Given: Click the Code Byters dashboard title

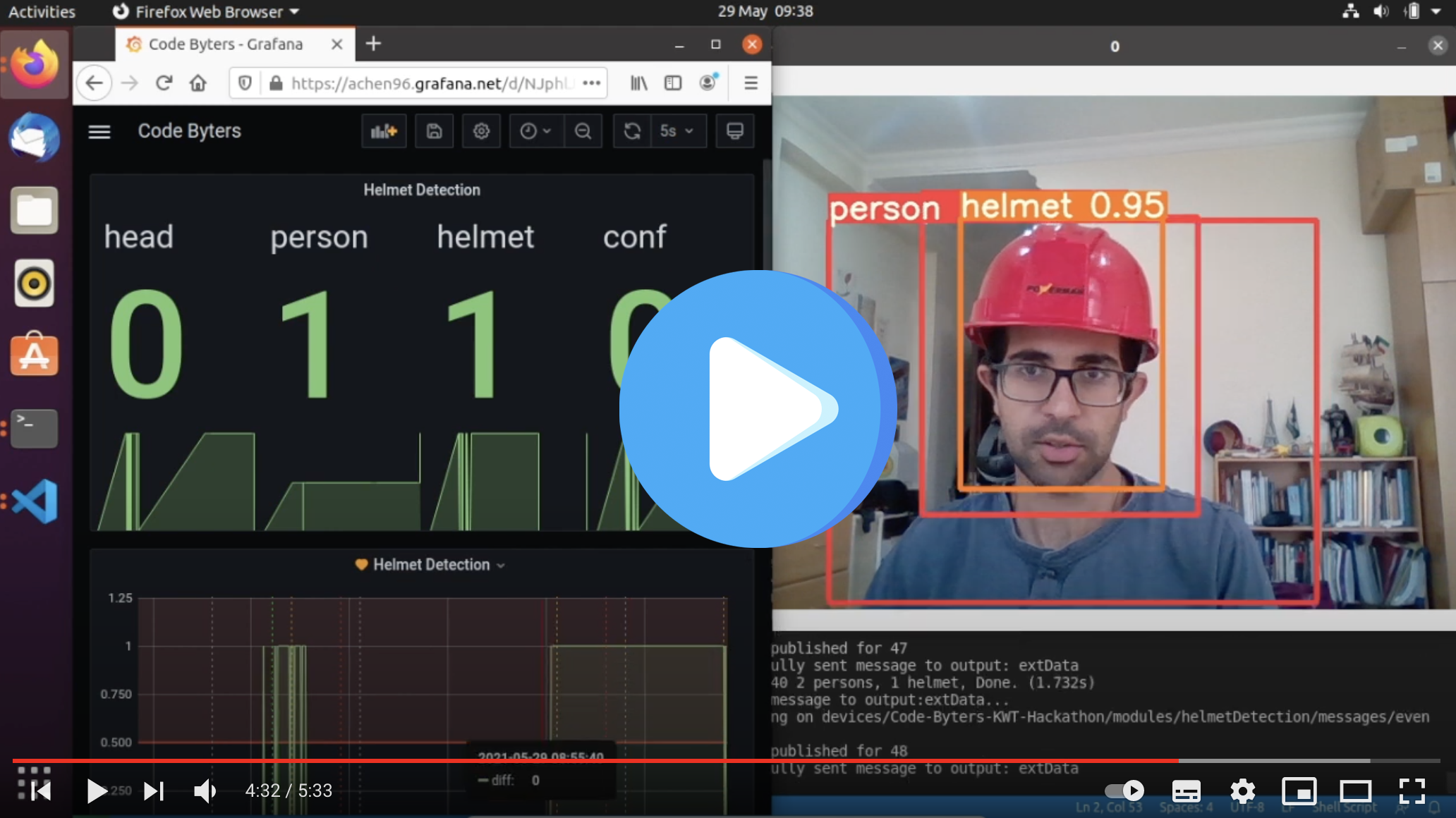Looking at the screenshot, I should pos(189,131).
